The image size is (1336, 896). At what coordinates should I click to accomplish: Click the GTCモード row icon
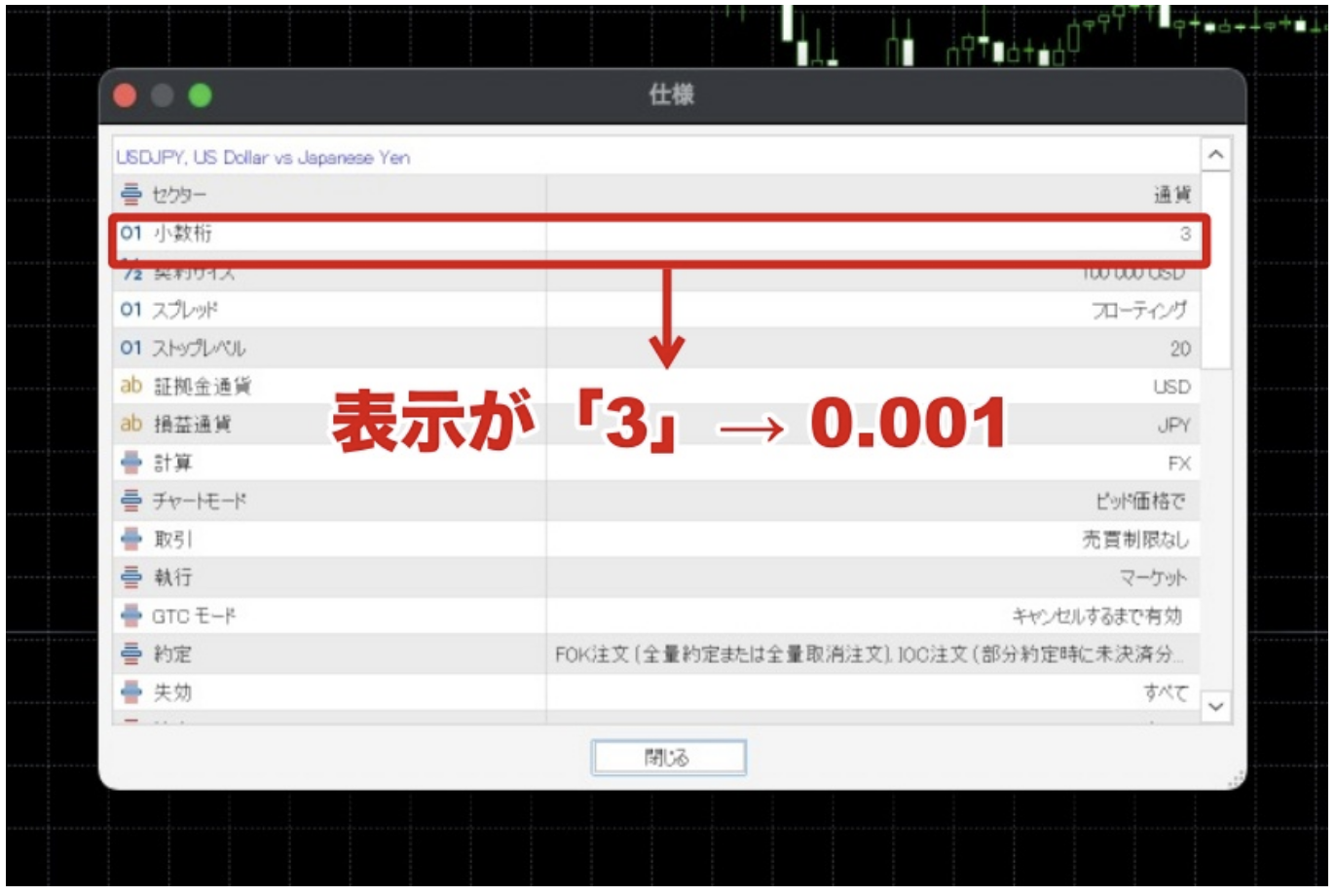[131, 616]
